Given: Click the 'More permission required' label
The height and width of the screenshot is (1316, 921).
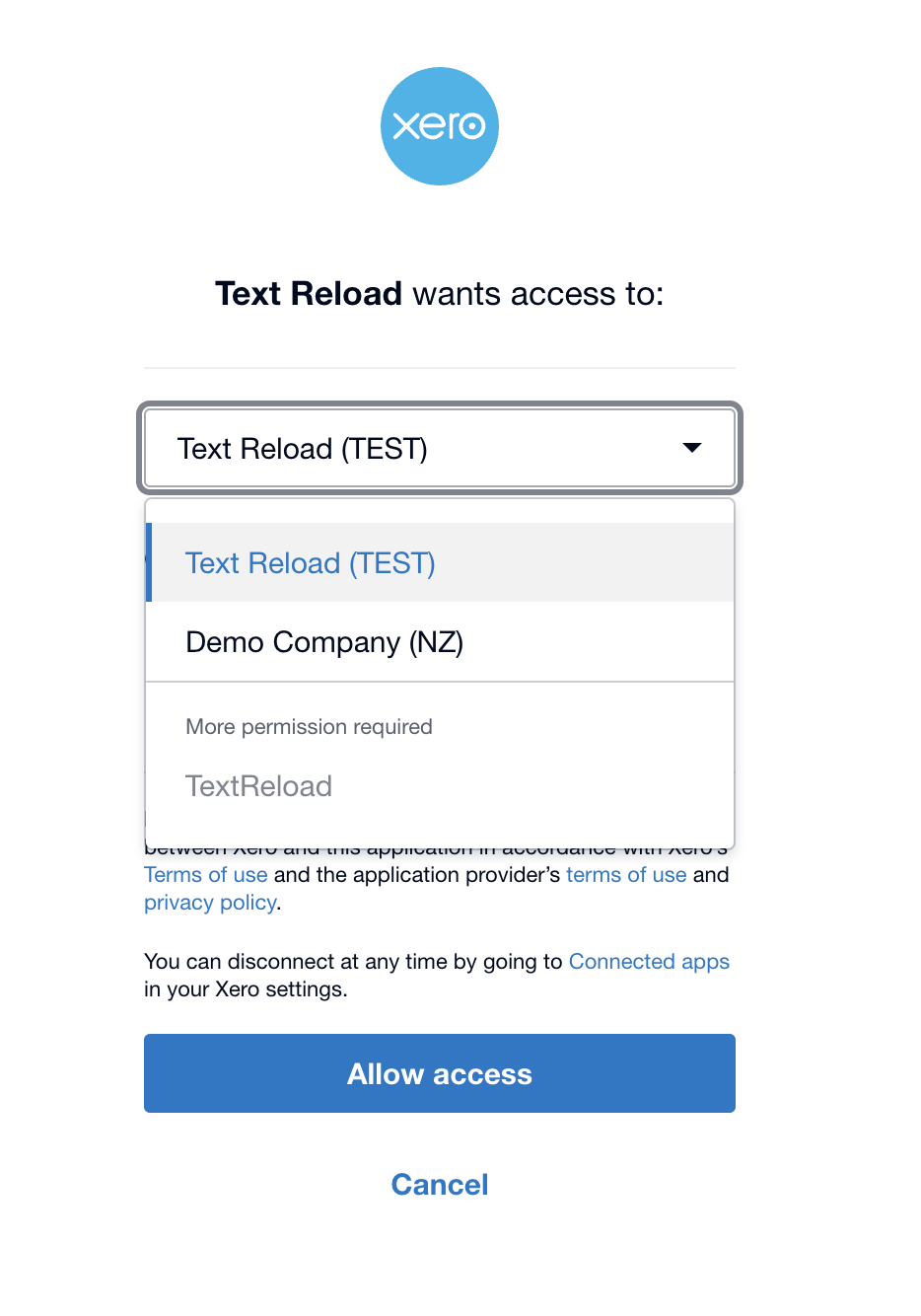Looking at the screenshot, I should [x=309, y=726].
